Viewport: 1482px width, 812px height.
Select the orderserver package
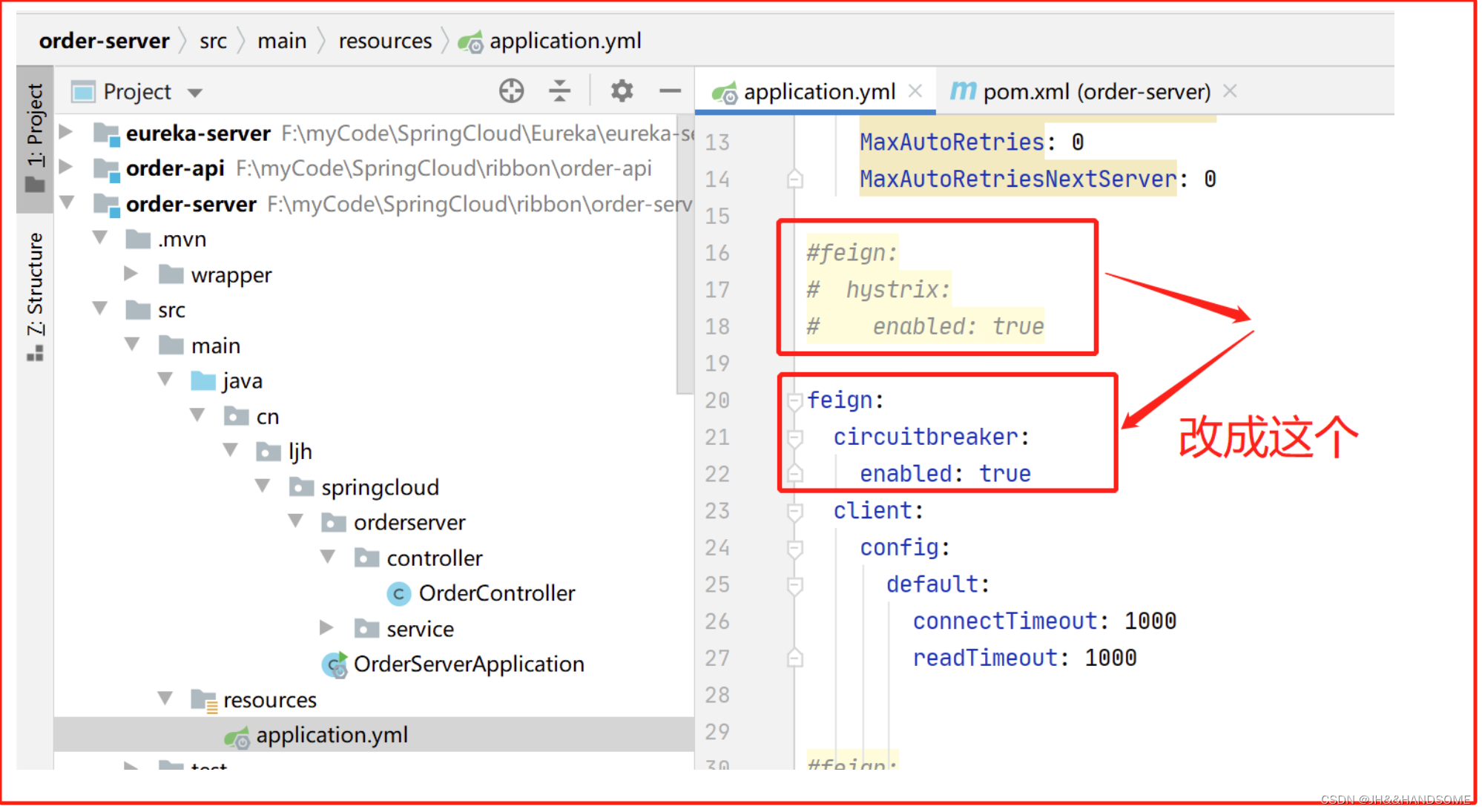(409, 523)
